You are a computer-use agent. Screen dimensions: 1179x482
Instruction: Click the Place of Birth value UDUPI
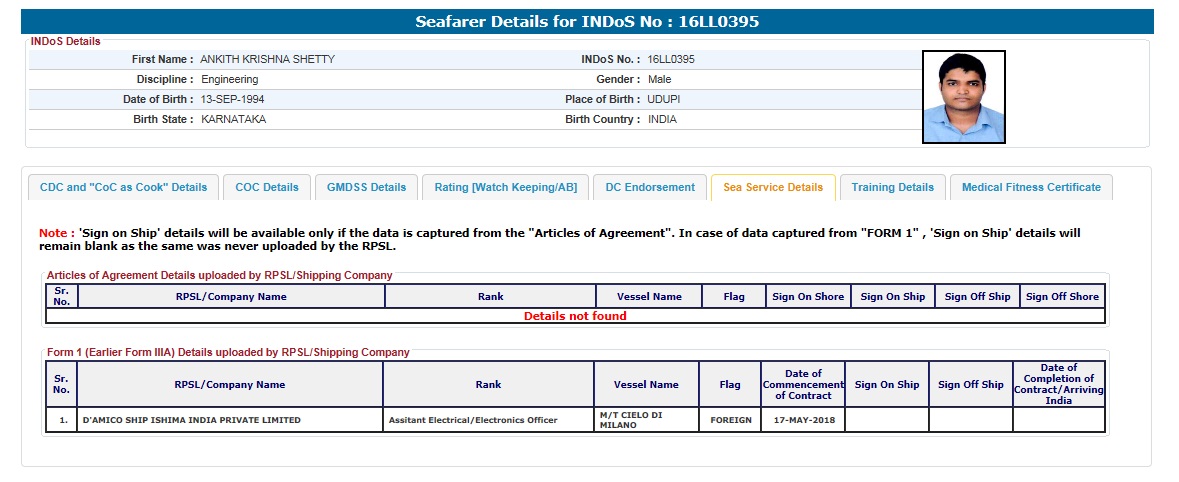coord(664,99)
